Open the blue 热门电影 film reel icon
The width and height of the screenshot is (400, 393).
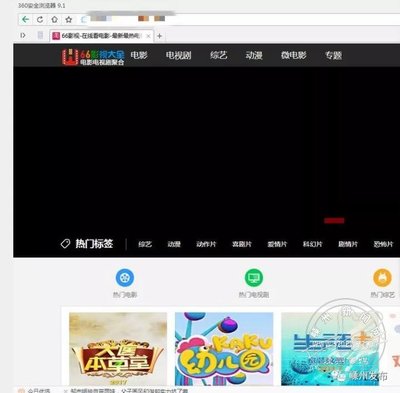125,277
